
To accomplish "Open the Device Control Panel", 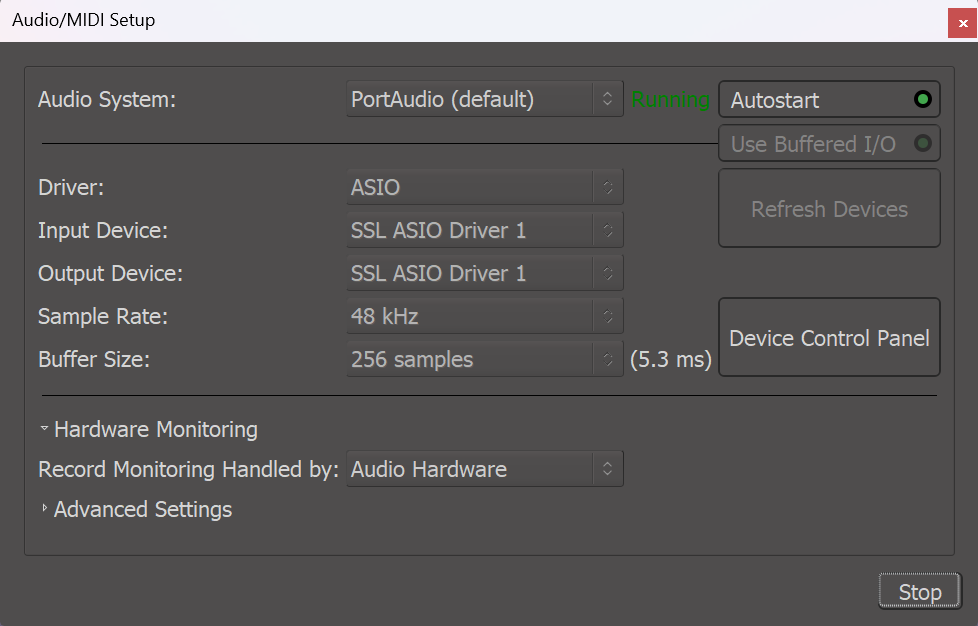I will coord(828,337).
